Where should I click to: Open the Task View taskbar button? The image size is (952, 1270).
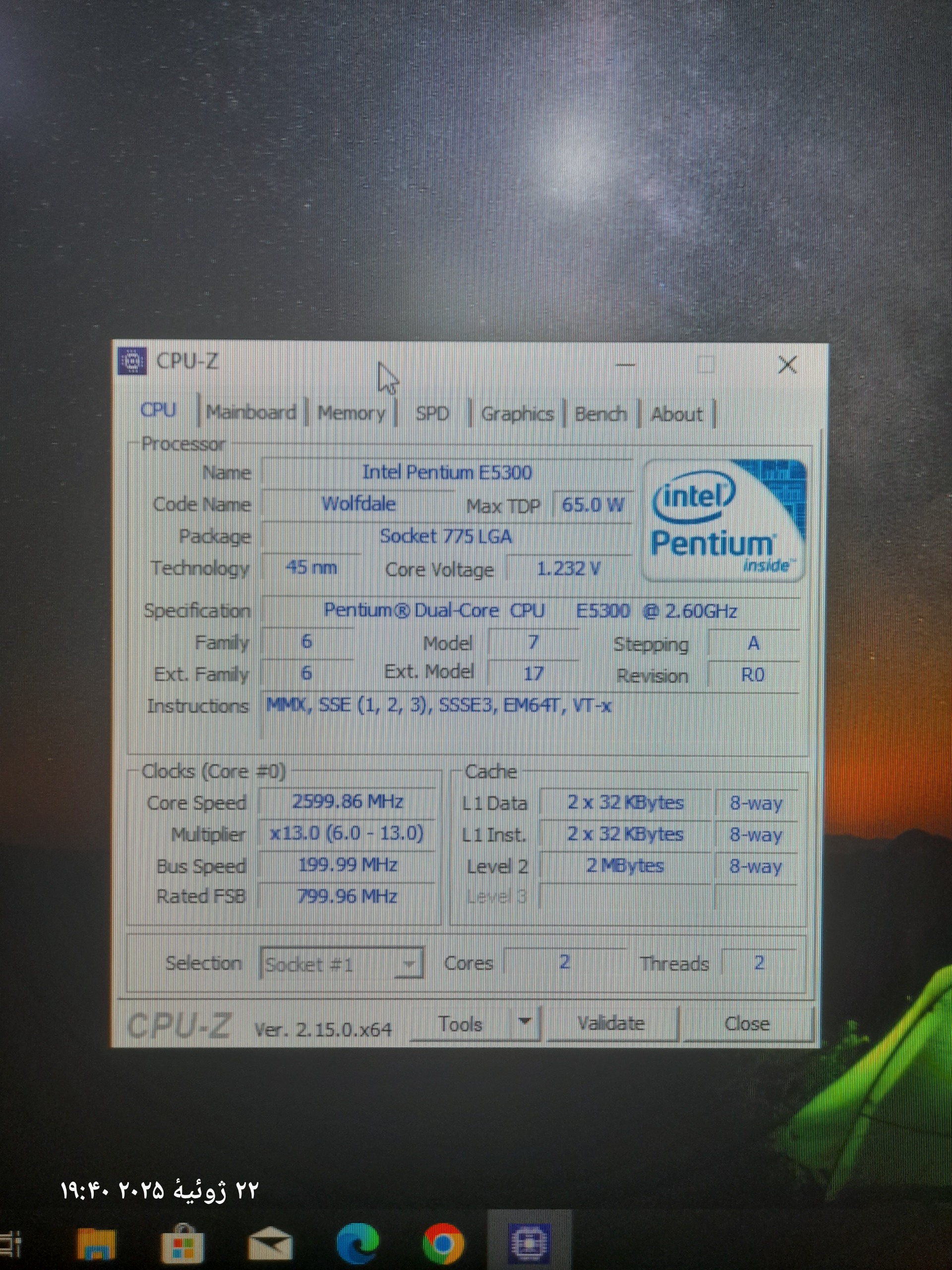click(x=10, y=1244)
